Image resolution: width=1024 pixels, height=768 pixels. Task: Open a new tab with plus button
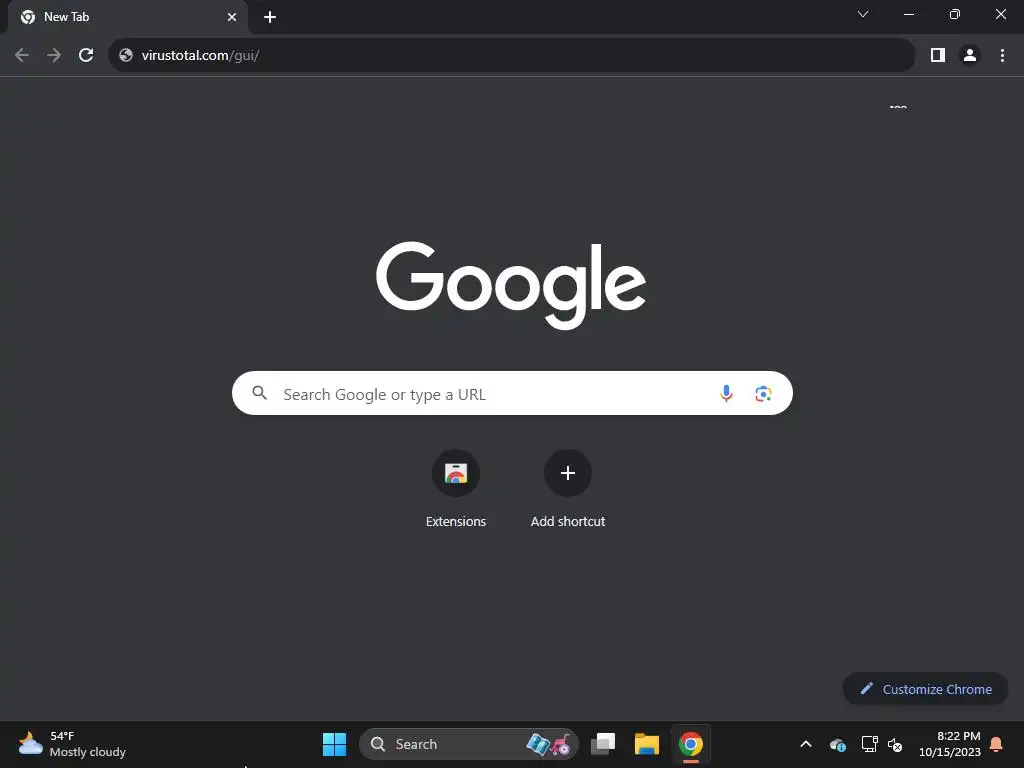tap(270, 17)
